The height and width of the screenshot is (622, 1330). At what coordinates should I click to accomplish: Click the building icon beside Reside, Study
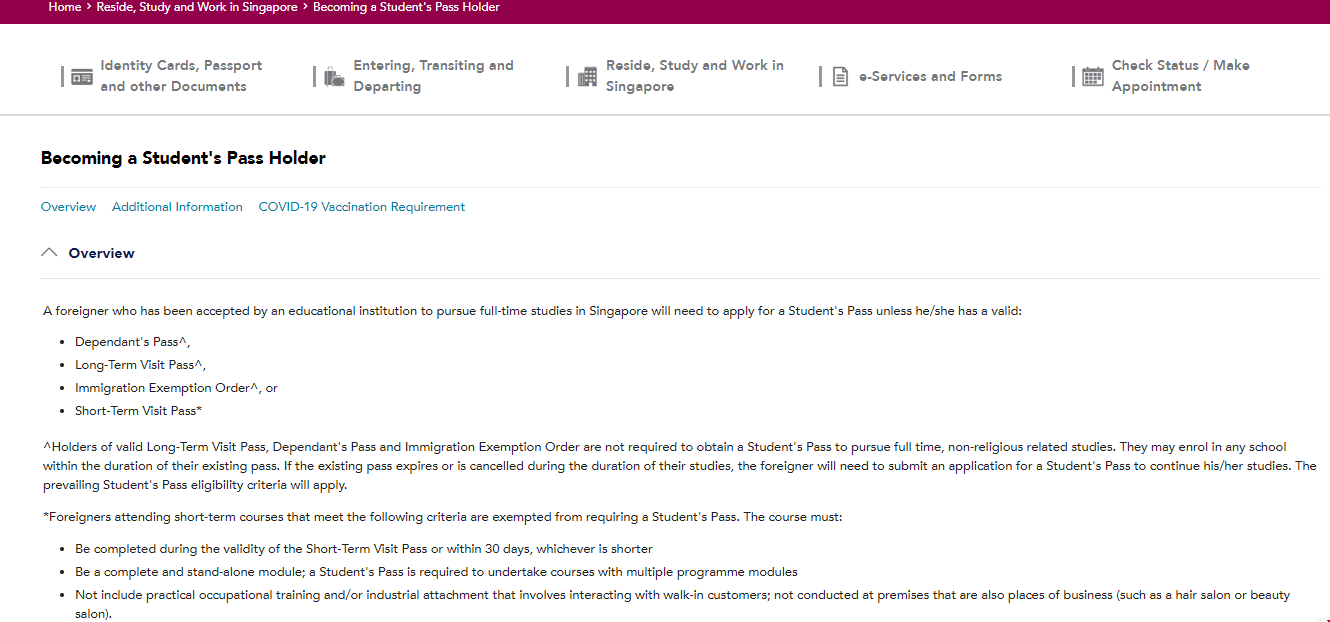pos(587,77)
